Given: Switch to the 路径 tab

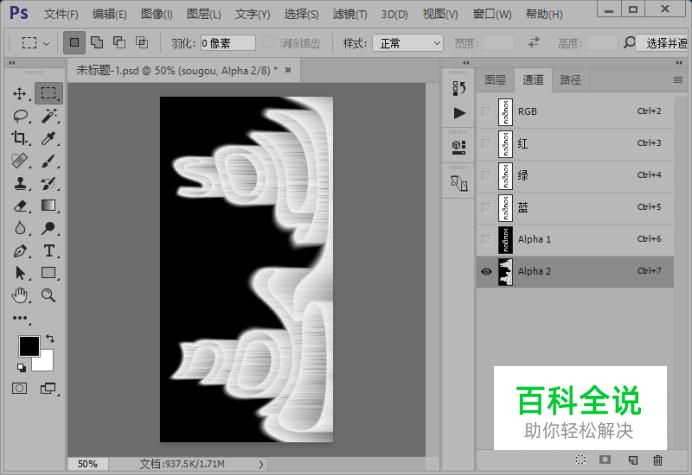Looking at the screenshot, I should pyautogui.click(x=570, y=80).
